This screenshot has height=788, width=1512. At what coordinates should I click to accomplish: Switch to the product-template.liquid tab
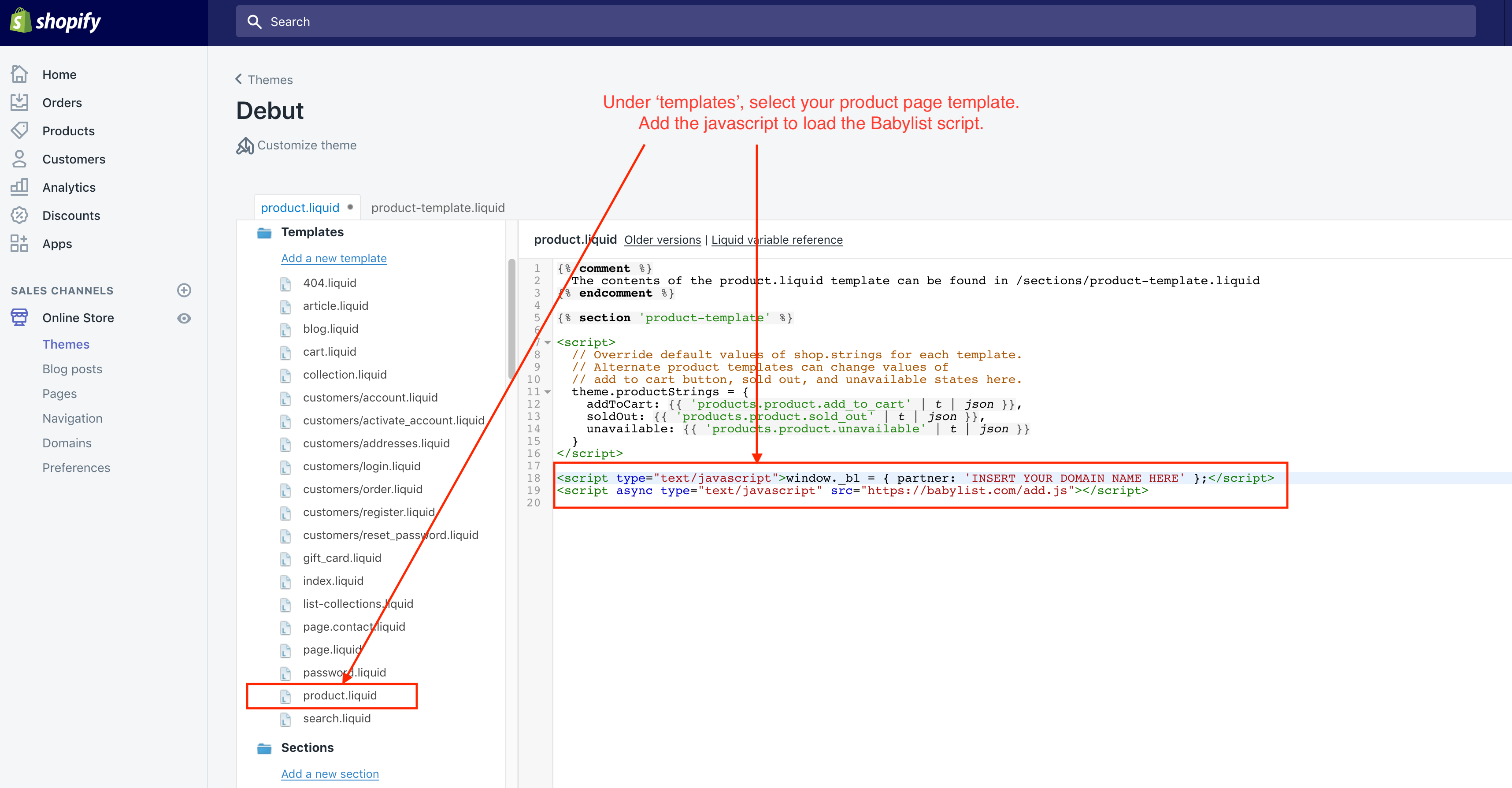click(437, 207)
